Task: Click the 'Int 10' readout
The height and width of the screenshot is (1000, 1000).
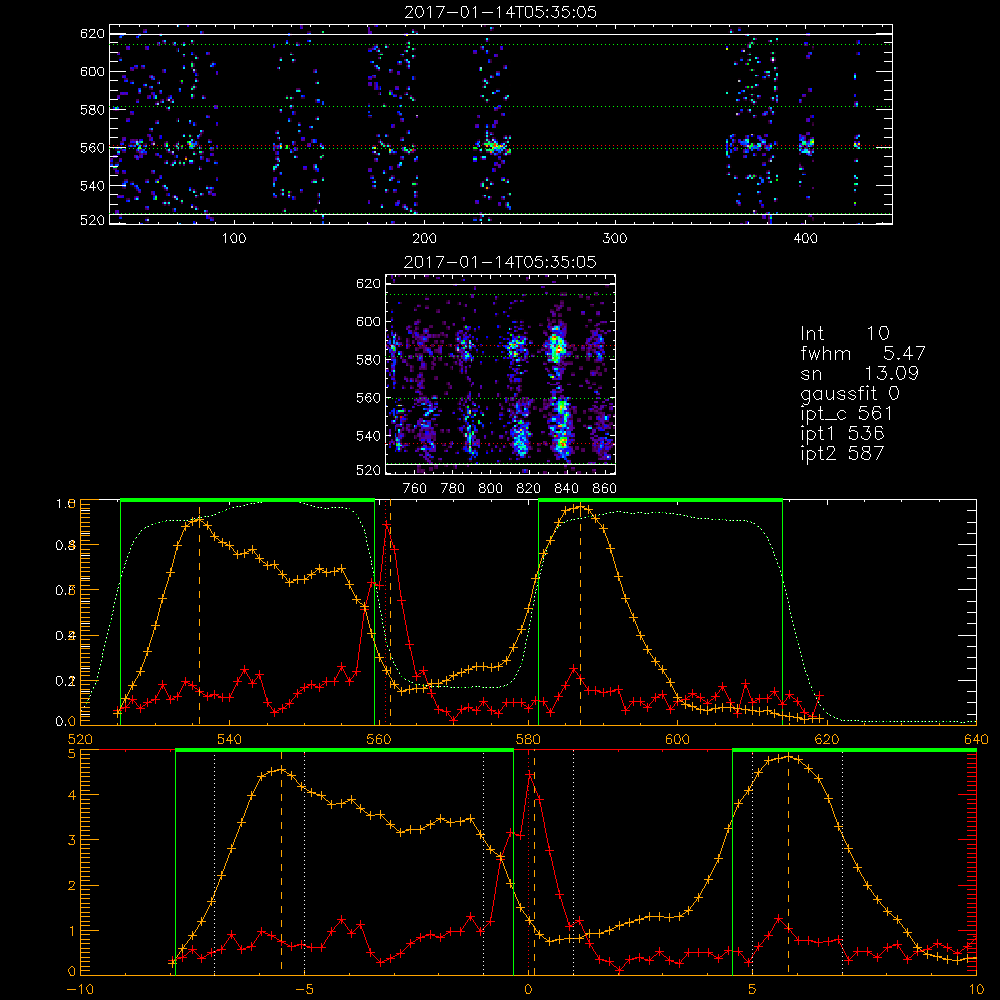Action: point(845,334)
